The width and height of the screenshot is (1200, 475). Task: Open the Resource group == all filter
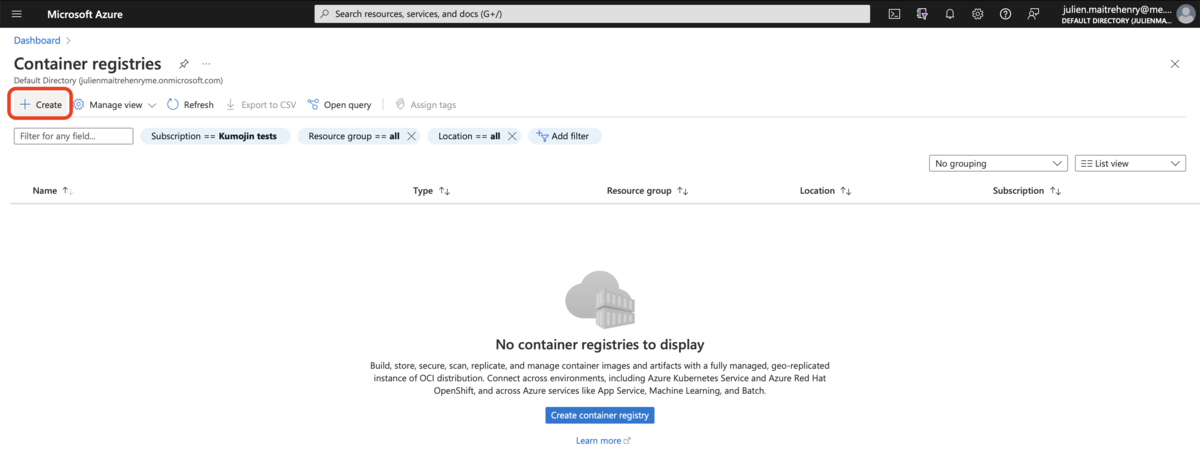(353, 136)
